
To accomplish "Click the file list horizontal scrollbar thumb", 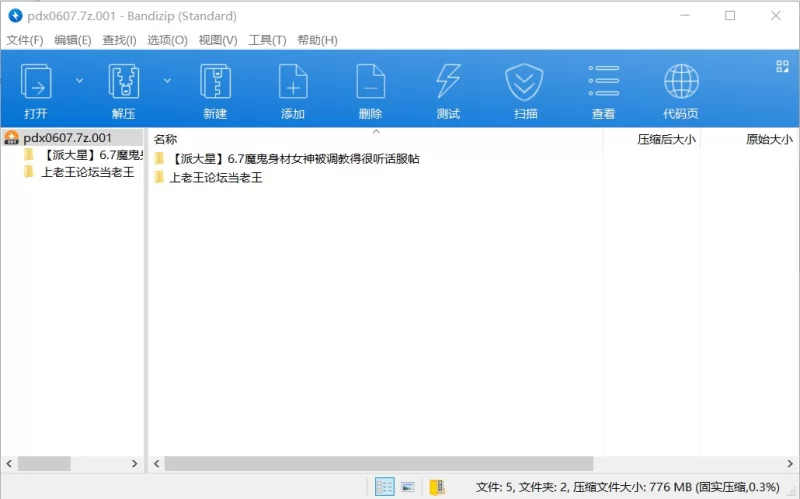I will point(379,464).
